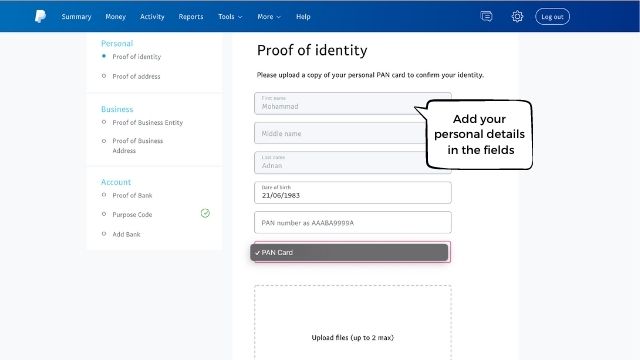Screen dimensions: 640x360
Task: Click the green checkmark beside Purpose Code
Action: (x=205, y=213)
